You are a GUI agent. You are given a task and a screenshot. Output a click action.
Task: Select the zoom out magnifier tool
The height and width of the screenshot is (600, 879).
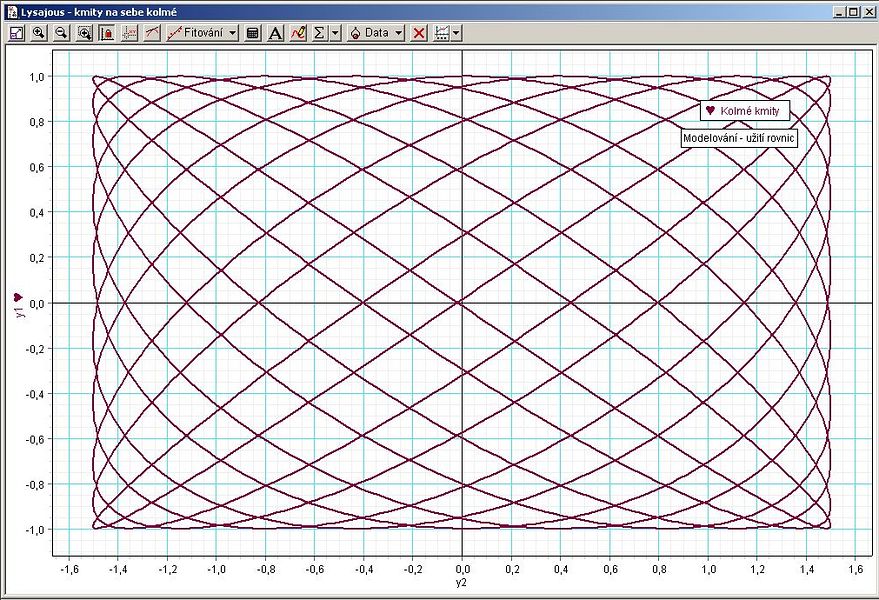click(61, 33)
